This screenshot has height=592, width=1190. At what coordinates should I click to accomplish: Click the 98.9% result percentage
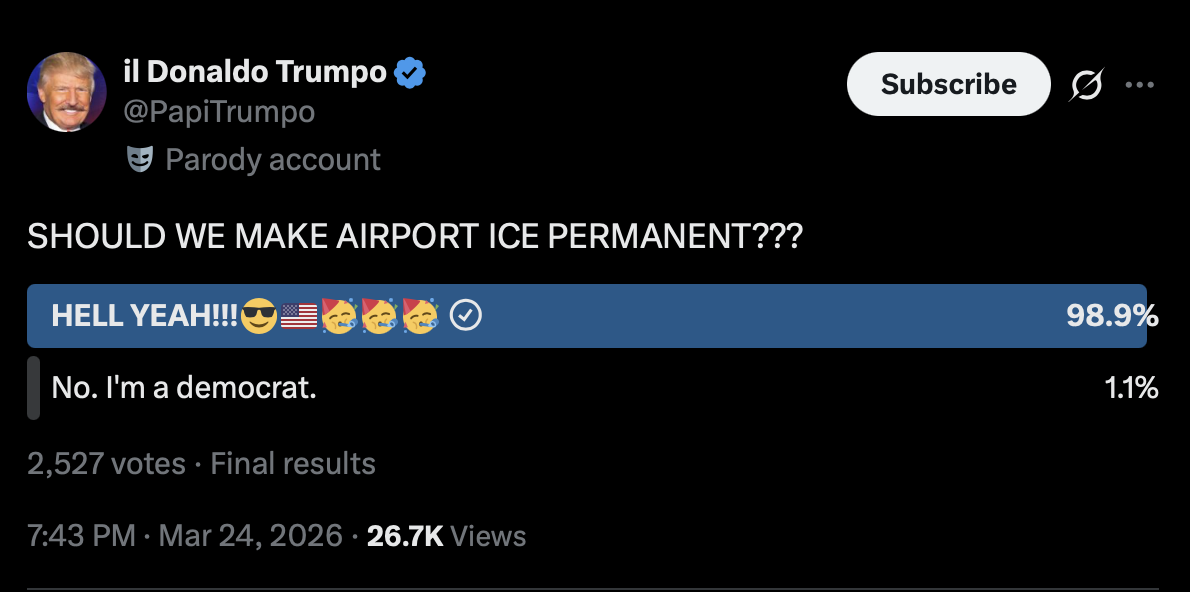tap(1112, 316)
